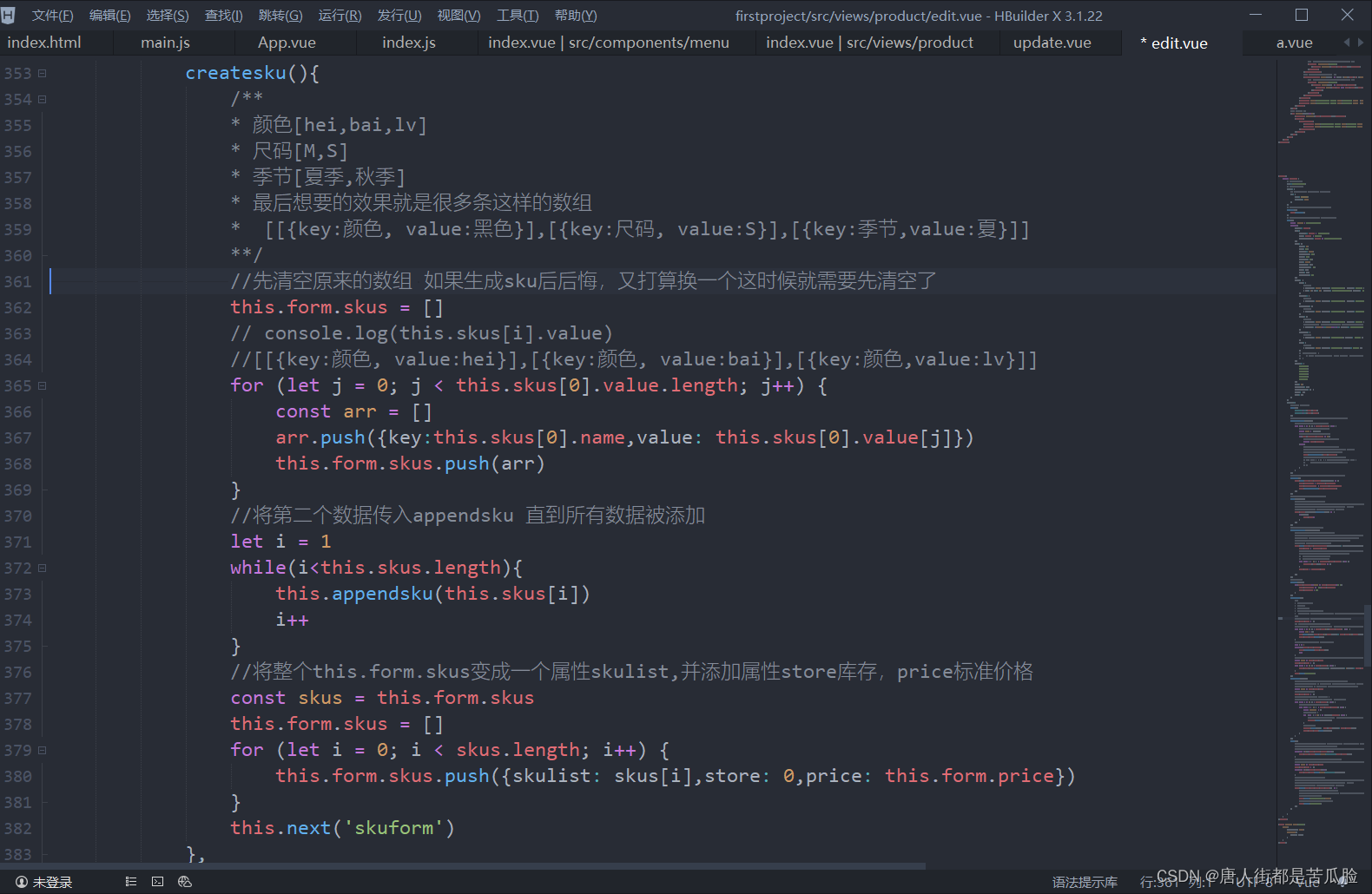Click the HBuilder X logo icon
This screenshot has height=894, width=1372.
click(x=8, y=16)
